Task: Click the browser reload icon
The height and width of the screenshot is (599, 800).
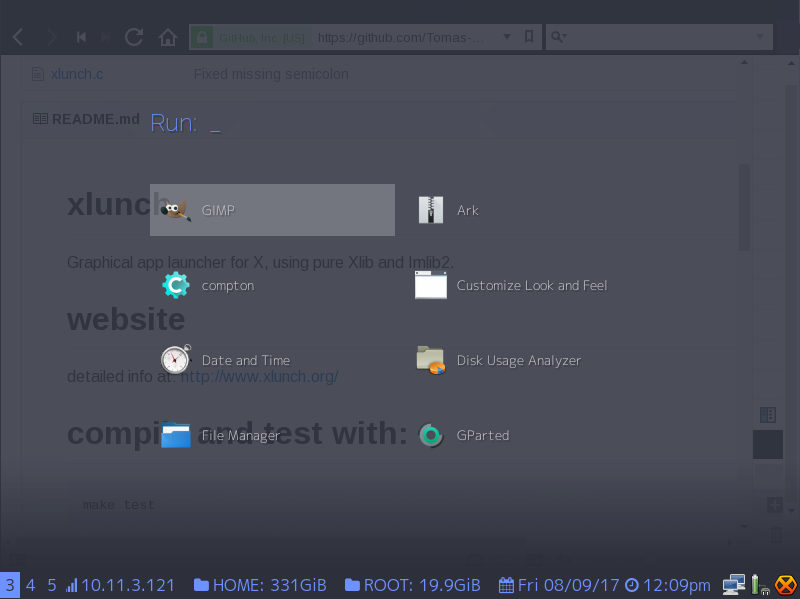Action: click(x=134, y=37)
